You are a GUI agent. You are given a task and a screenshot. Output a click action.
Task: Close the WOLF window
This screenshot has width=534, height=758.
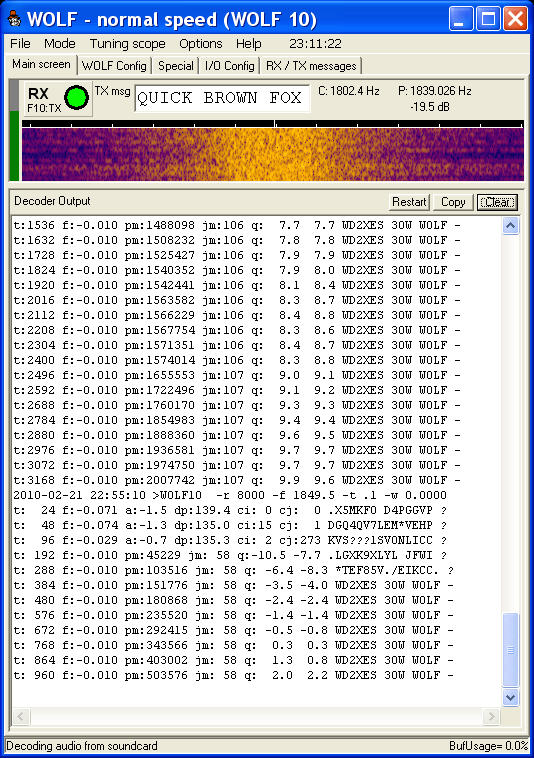point(515,19)
